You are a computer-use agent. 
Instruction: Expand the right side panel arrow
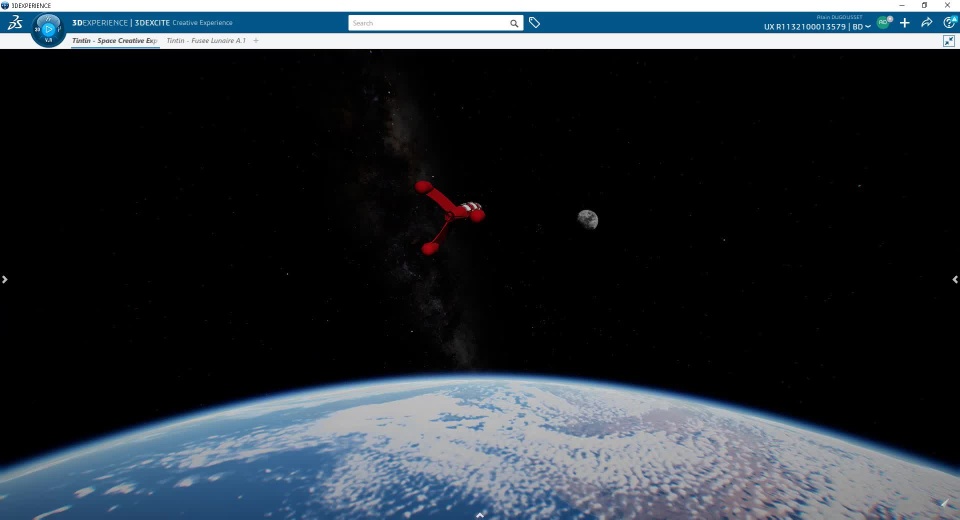point(955,279)
